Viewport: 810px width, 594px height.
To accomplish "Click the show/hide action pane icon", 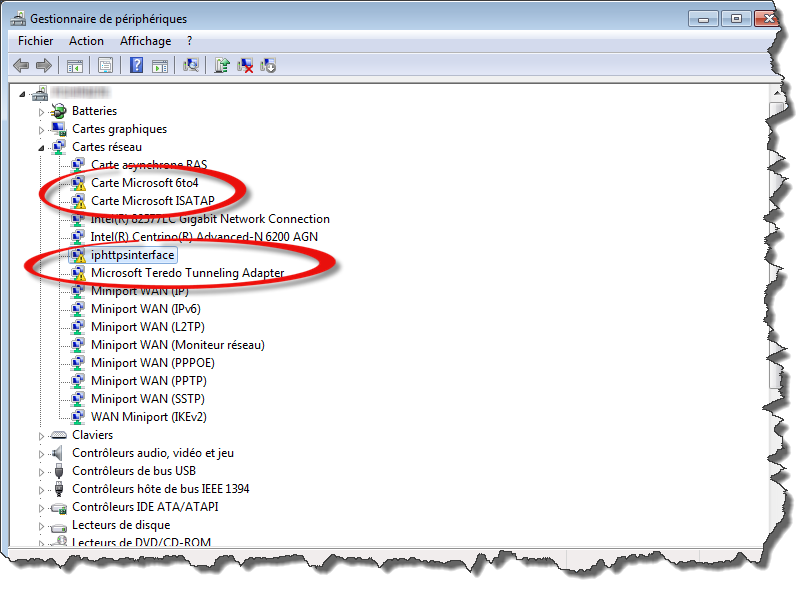I will pos(160,66).
